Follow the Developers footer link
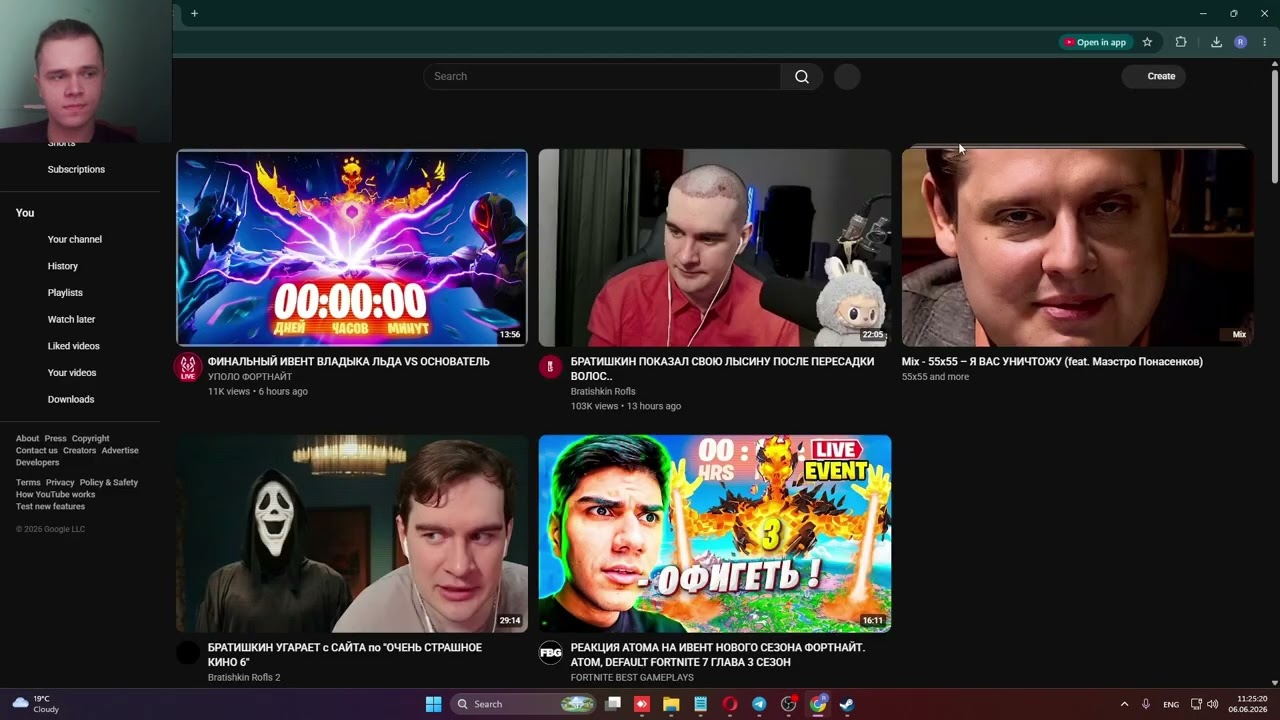The image size is (1280, 720). [x=37, y=462]
